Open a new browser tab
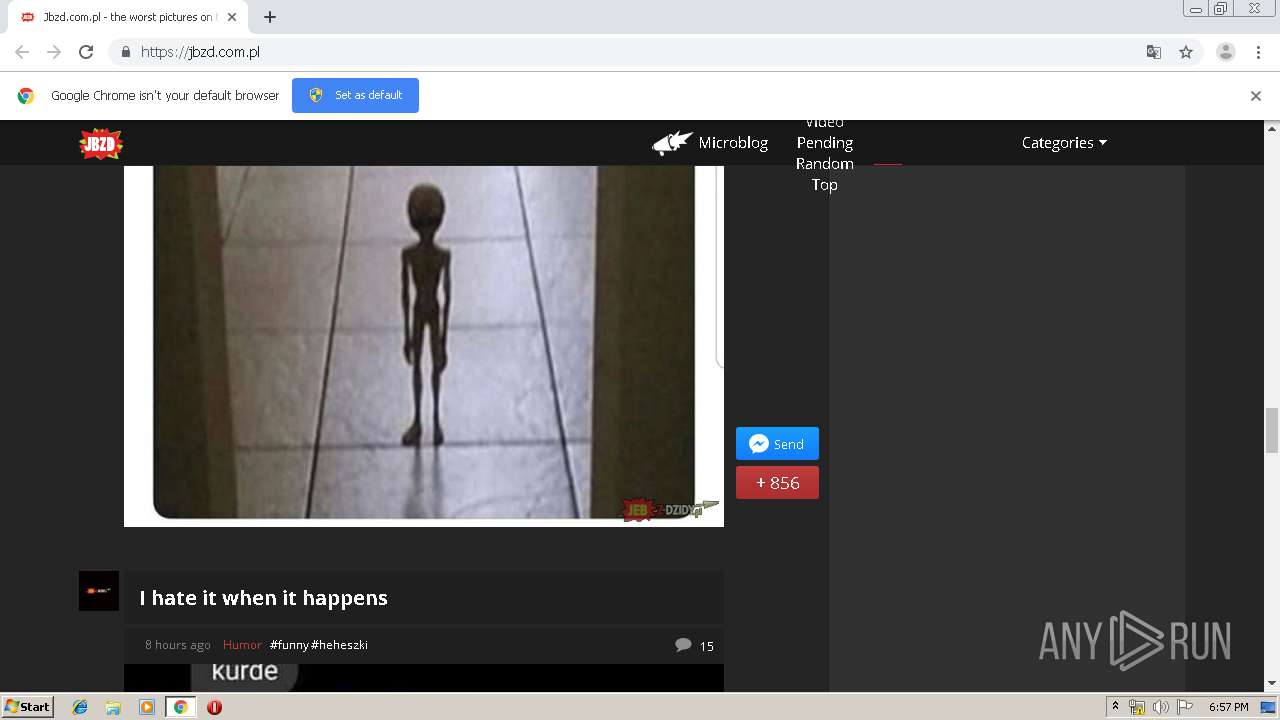This screenshot has height=720, width=1280. click(x=270, y=17)
